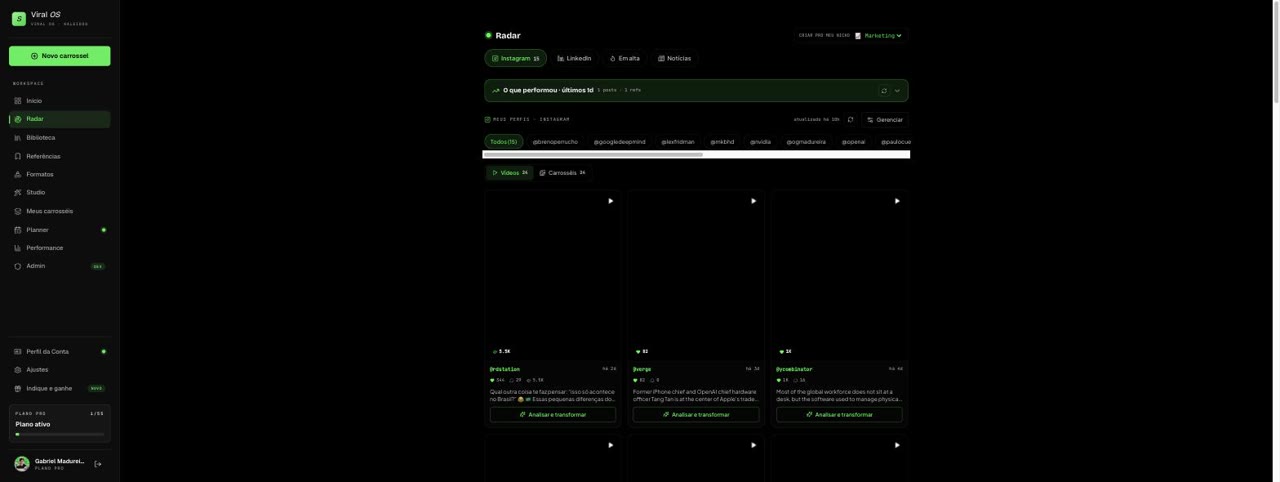Switch to the Instagram tab

click(516, 58)
